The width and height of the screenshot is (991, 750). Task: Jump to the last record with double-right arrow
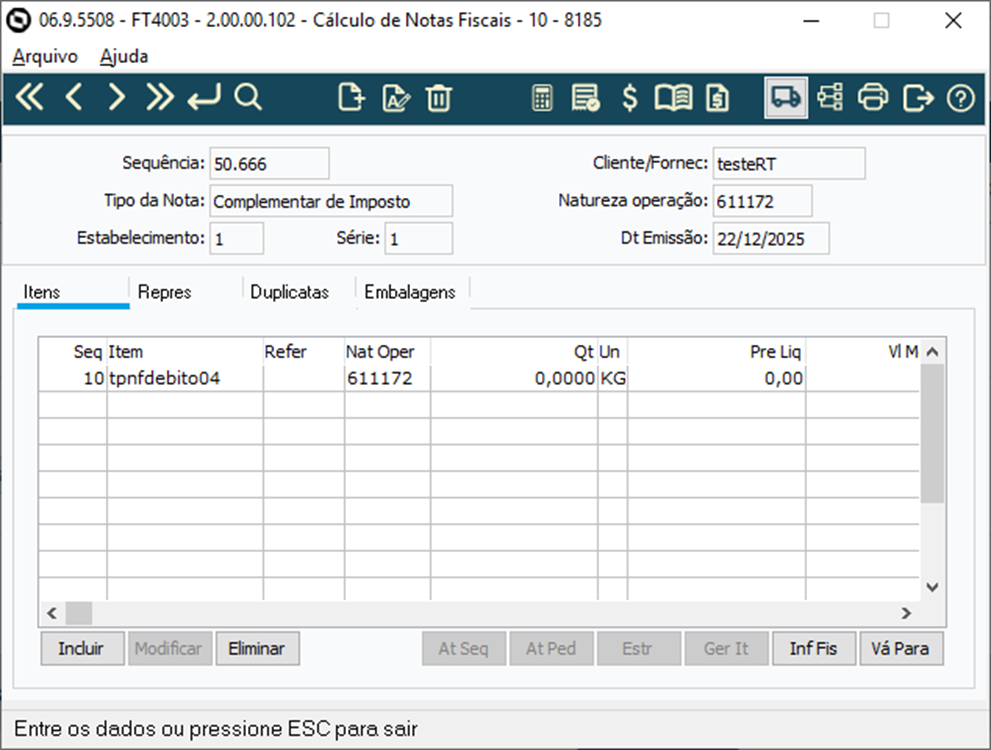pos(159,98)
